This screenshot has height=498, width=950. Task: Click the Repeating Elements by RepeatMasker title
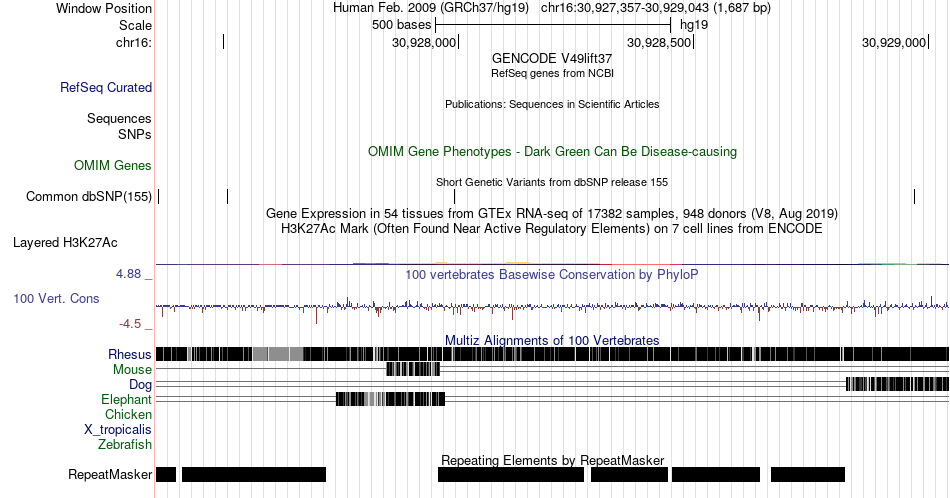coord(552,460)
